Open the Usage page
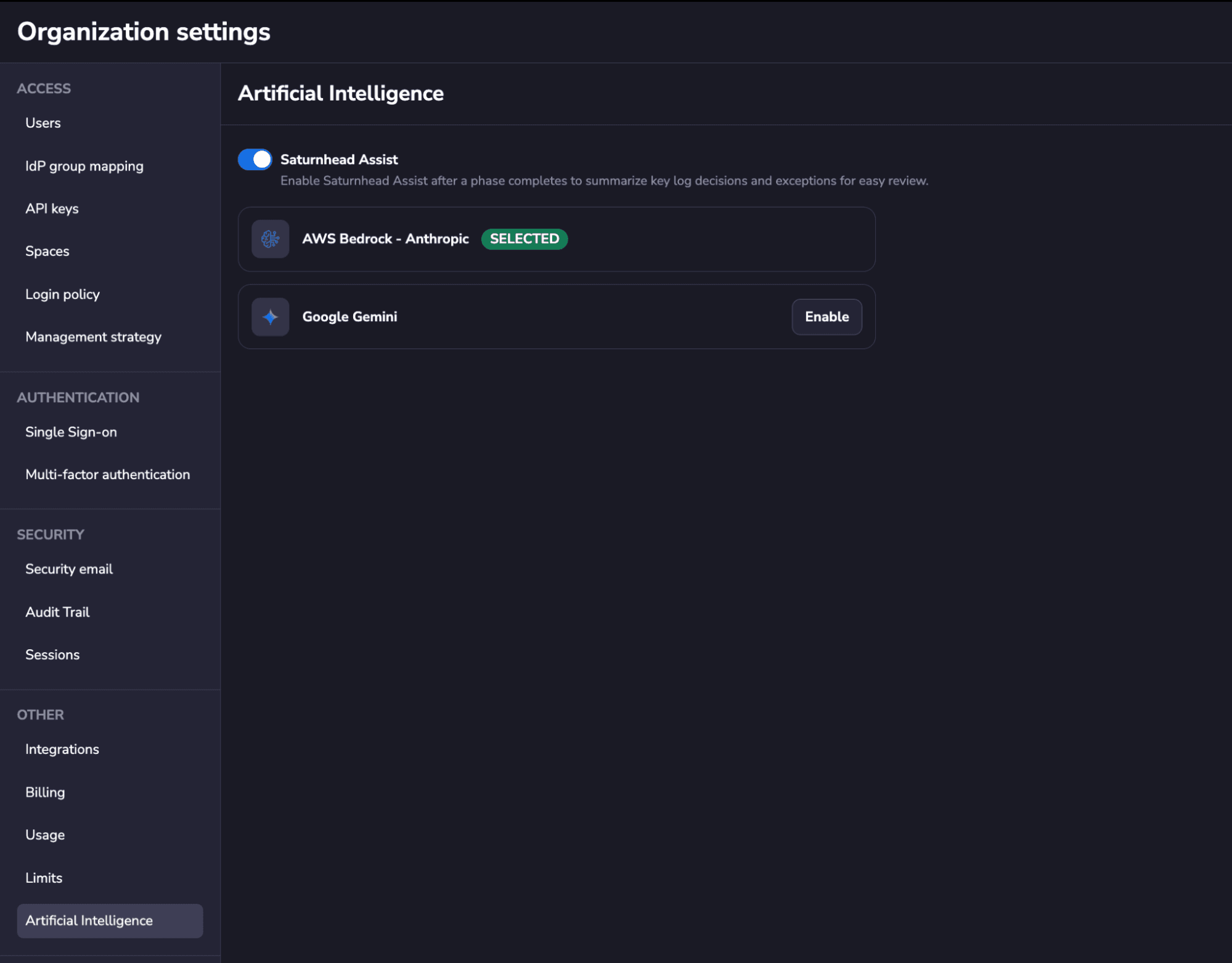The width and height of the screenshot is (1232, 963). (45, 835)
